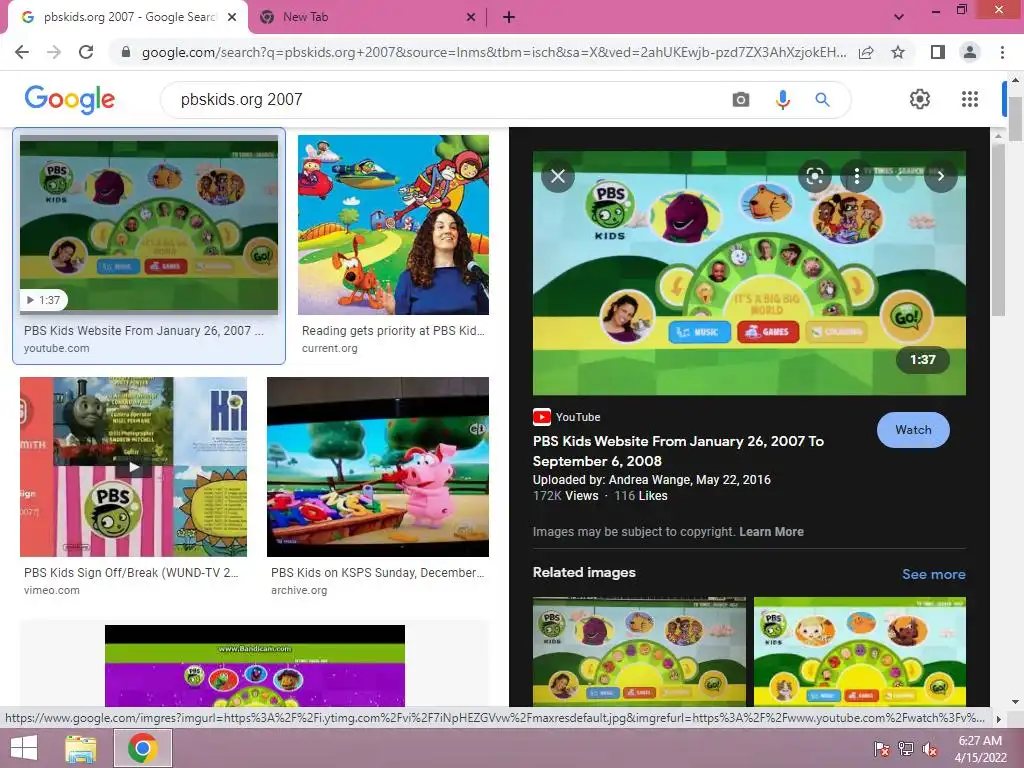Go back to the previous page
This screenshot has width=1024, height=768.
pos(22,52)
